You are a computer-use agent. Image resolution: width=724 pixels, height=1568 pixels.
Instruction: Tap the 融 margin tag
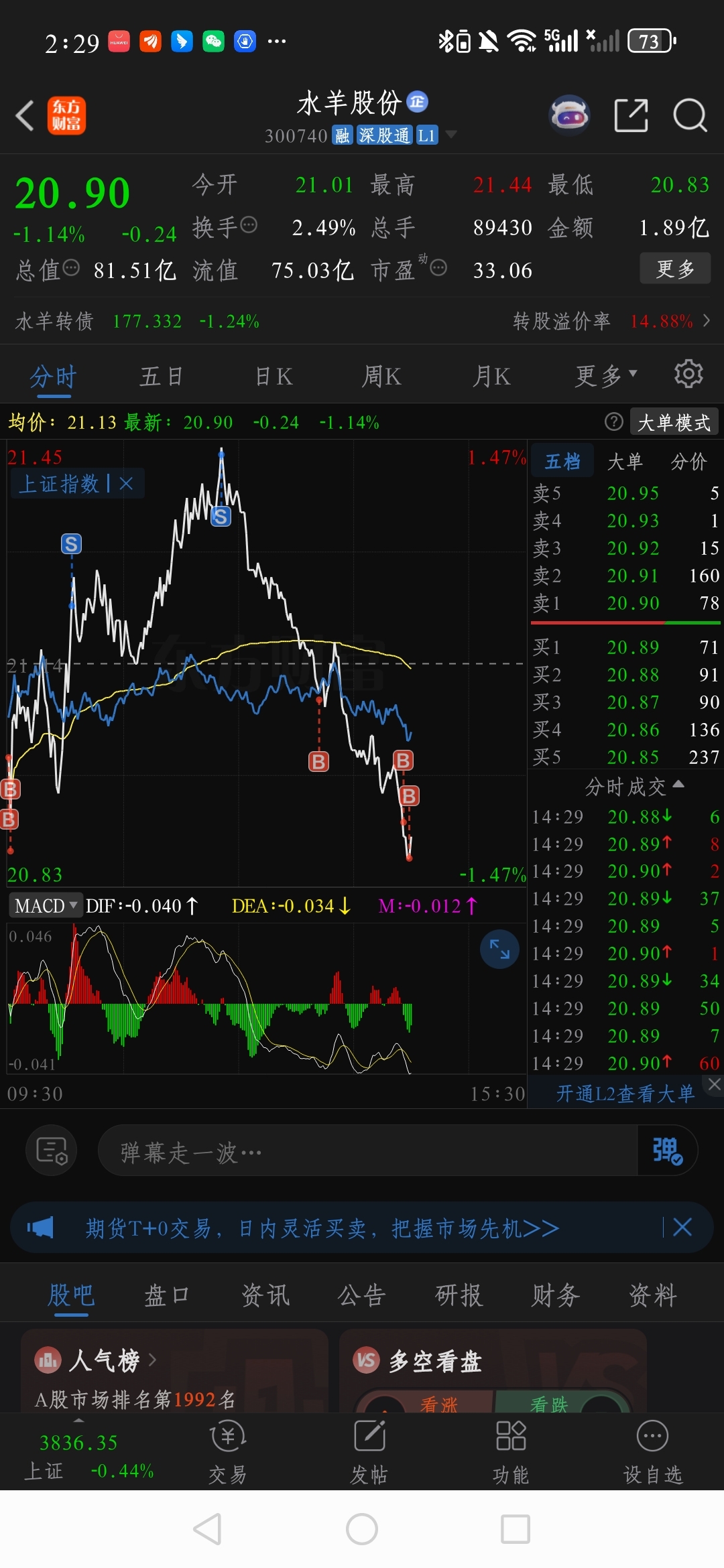pos(343,136)
